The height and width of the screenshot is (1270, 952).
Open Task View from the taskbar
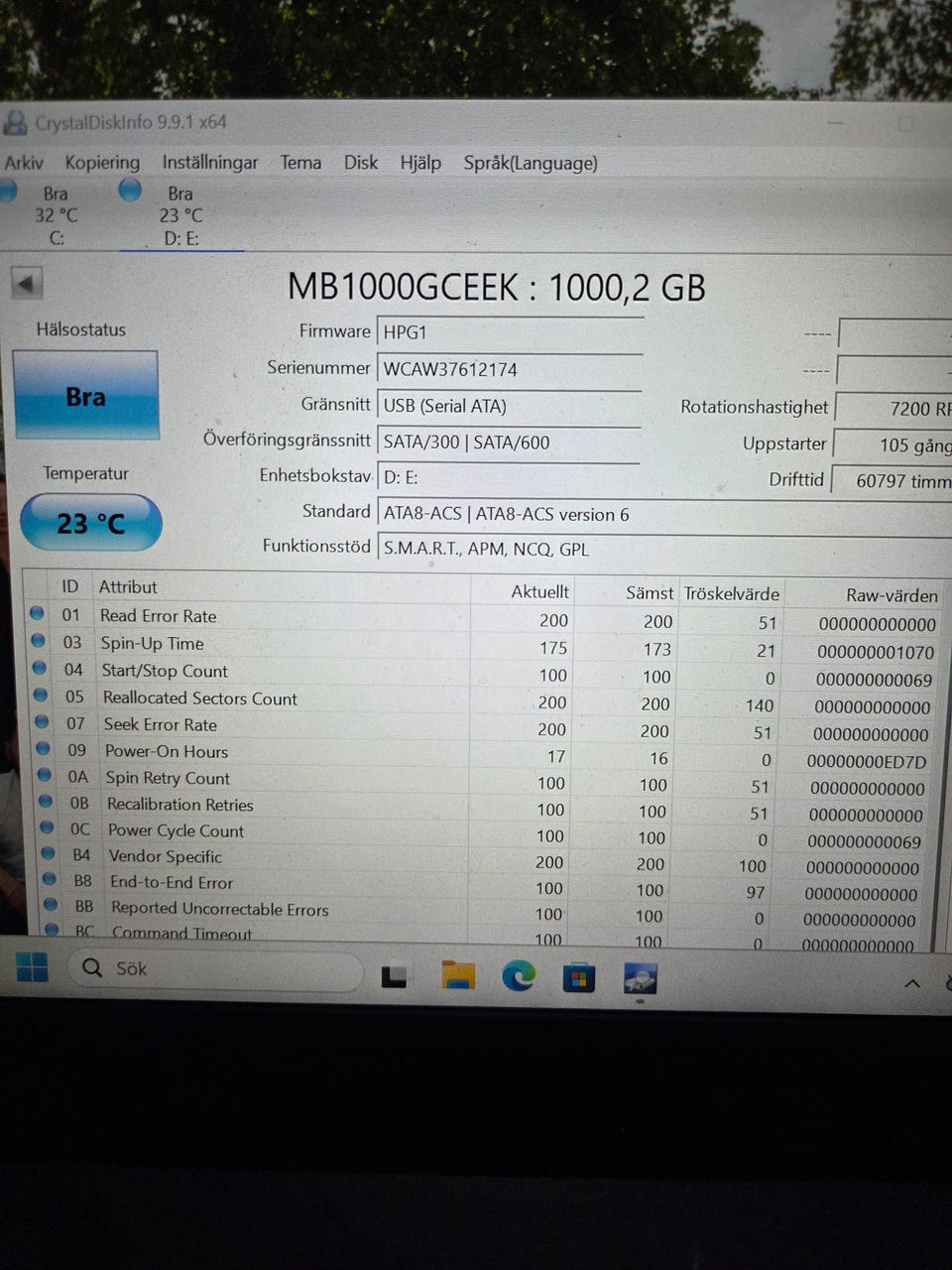[394, 977]
